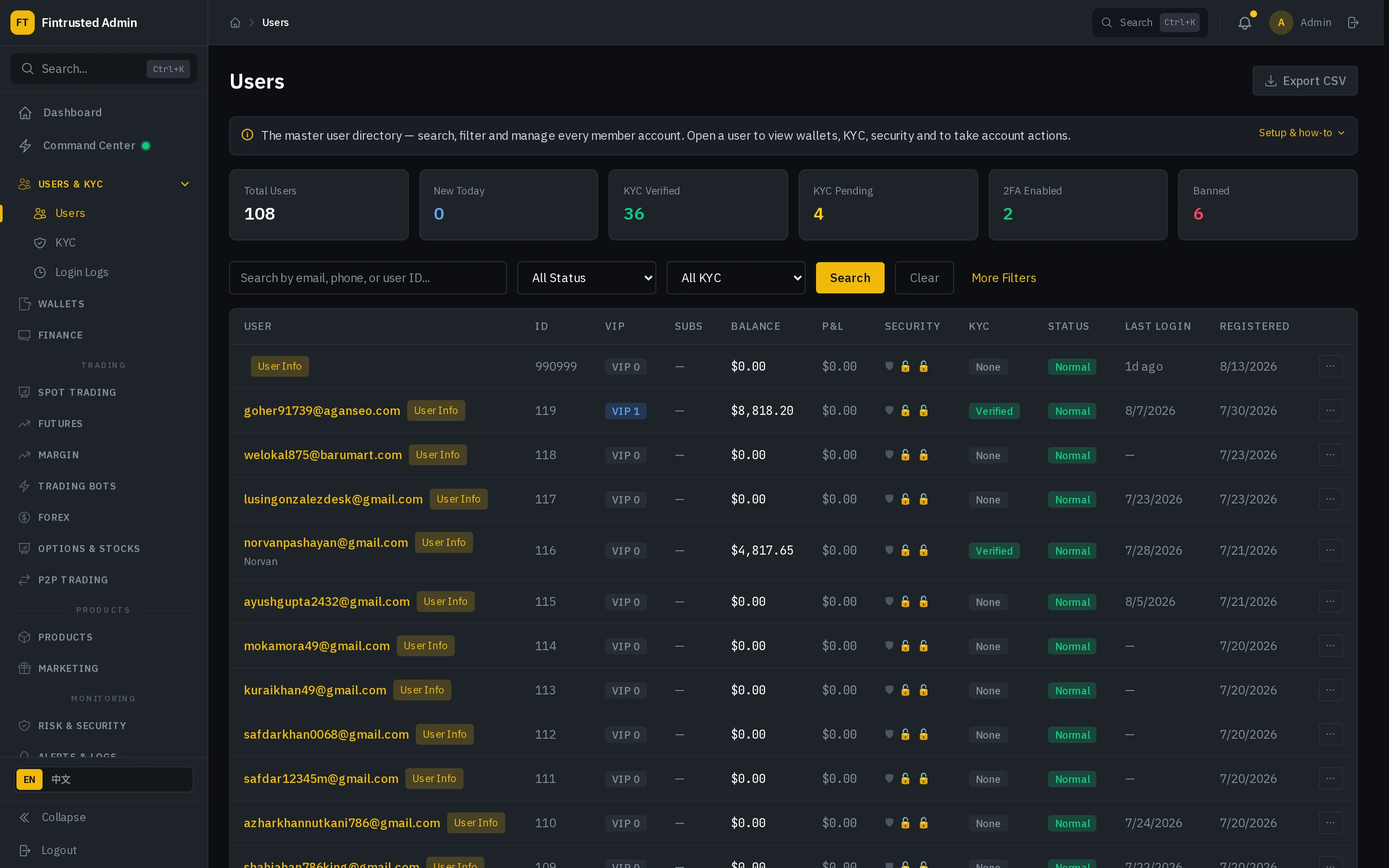The width and height of the screenshot is (1389, 868).
Task: Click the yellow Search button
Action: pyautogui.click(x=849, y=278)
